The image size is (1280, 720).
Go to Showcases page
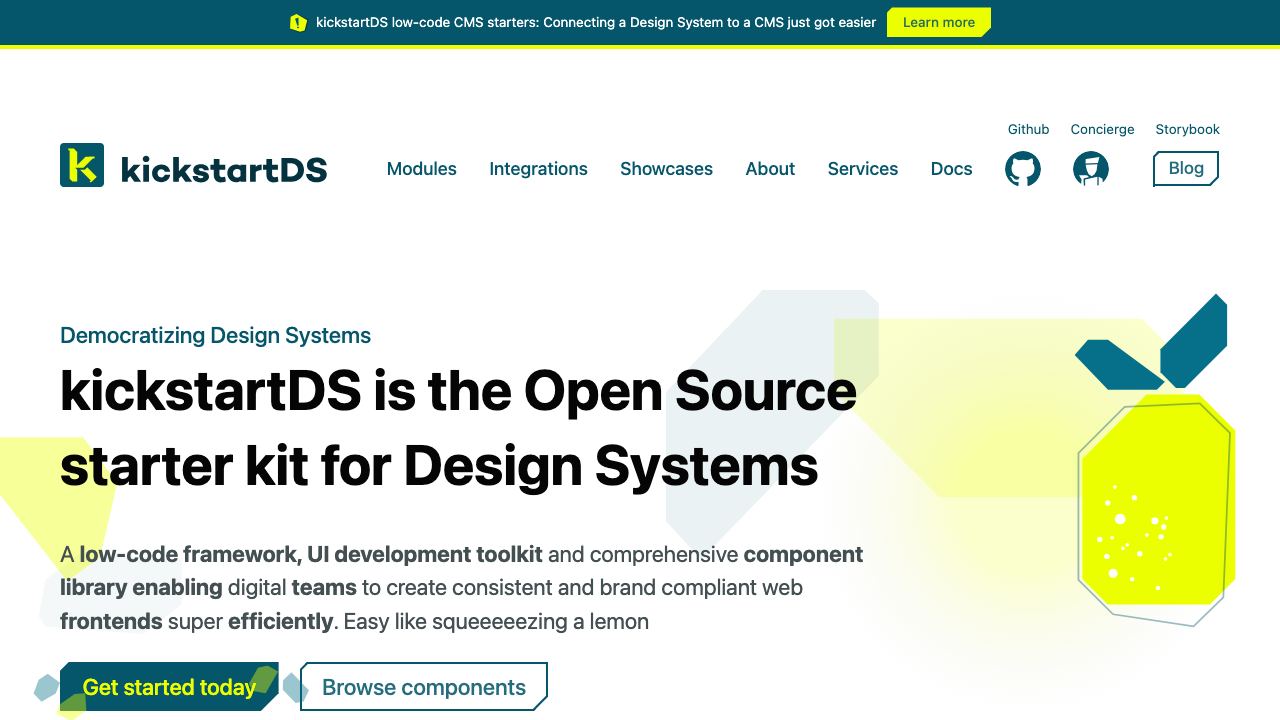click(x=666, y=169)
